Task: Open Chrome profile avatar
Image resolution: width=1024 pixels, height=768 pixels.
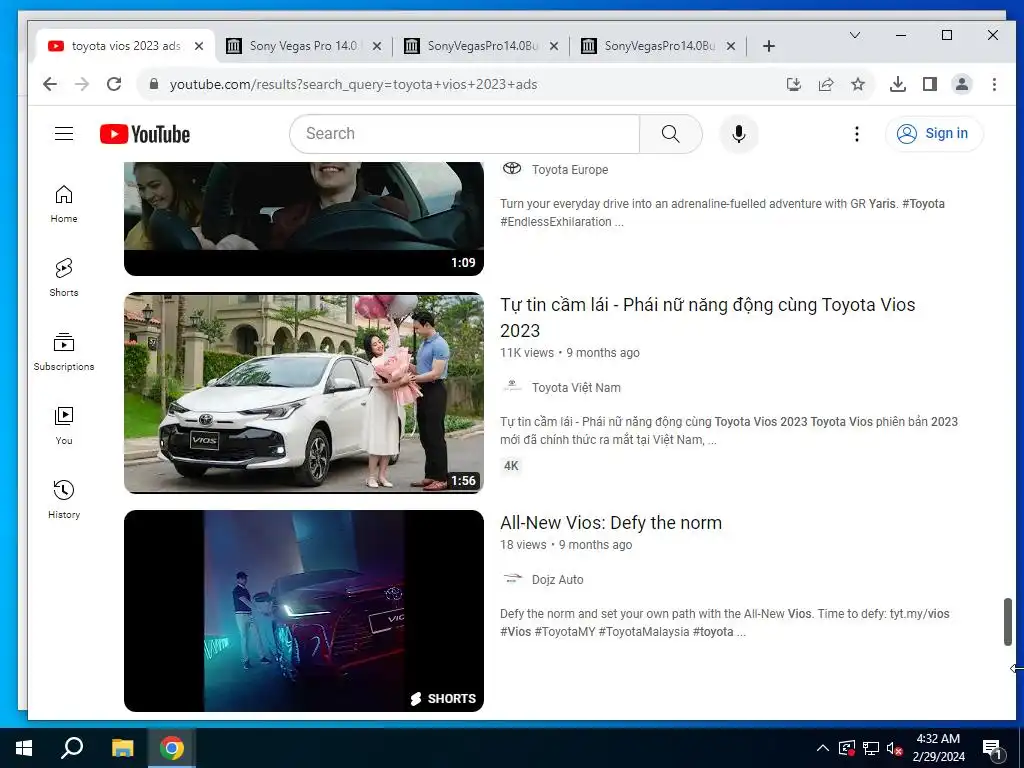Action: tap(962, 84)
